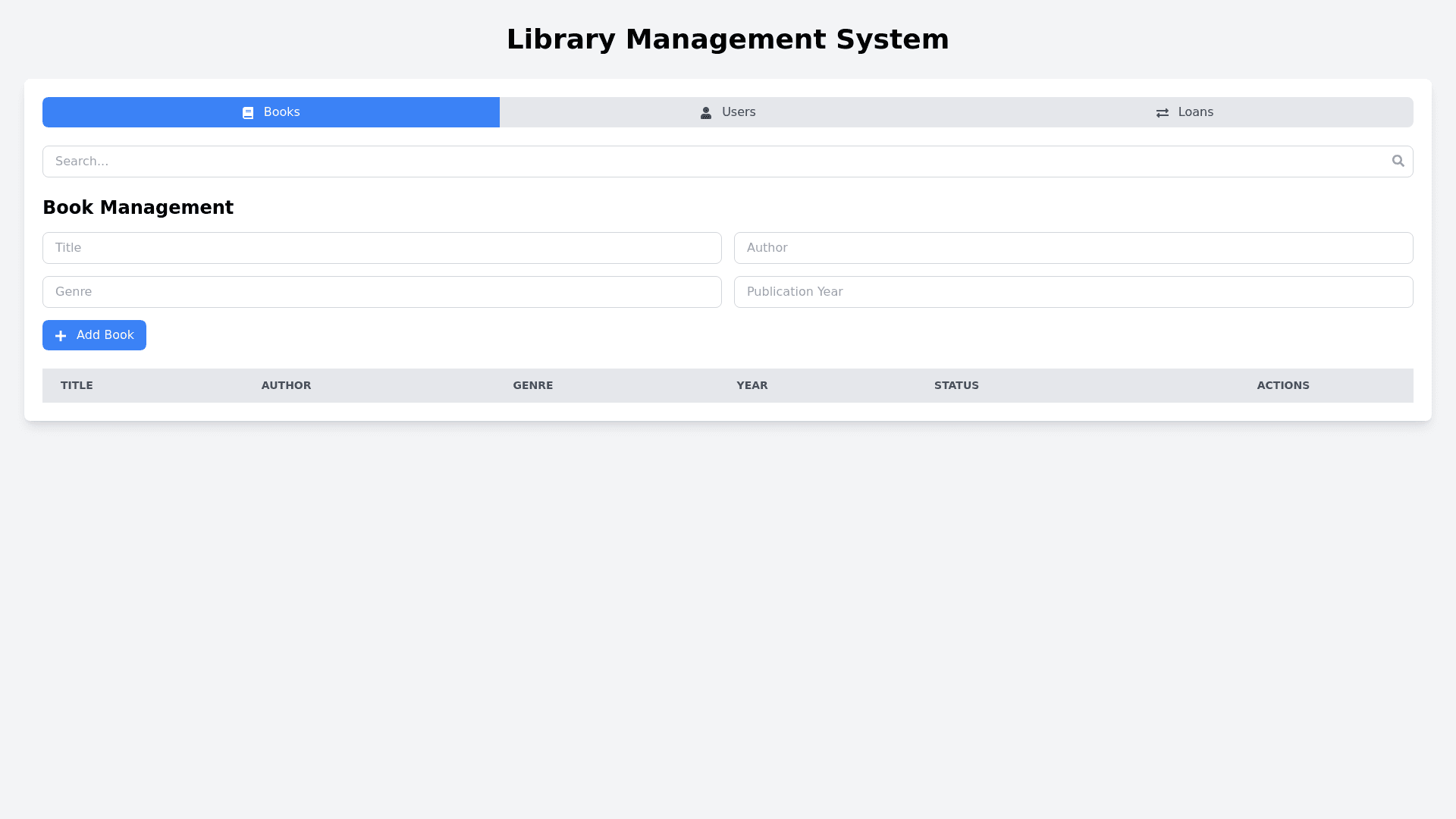This screenshot has height=819, width=1456.
Task: Select the Books tab
Action: tap(271, 112)
